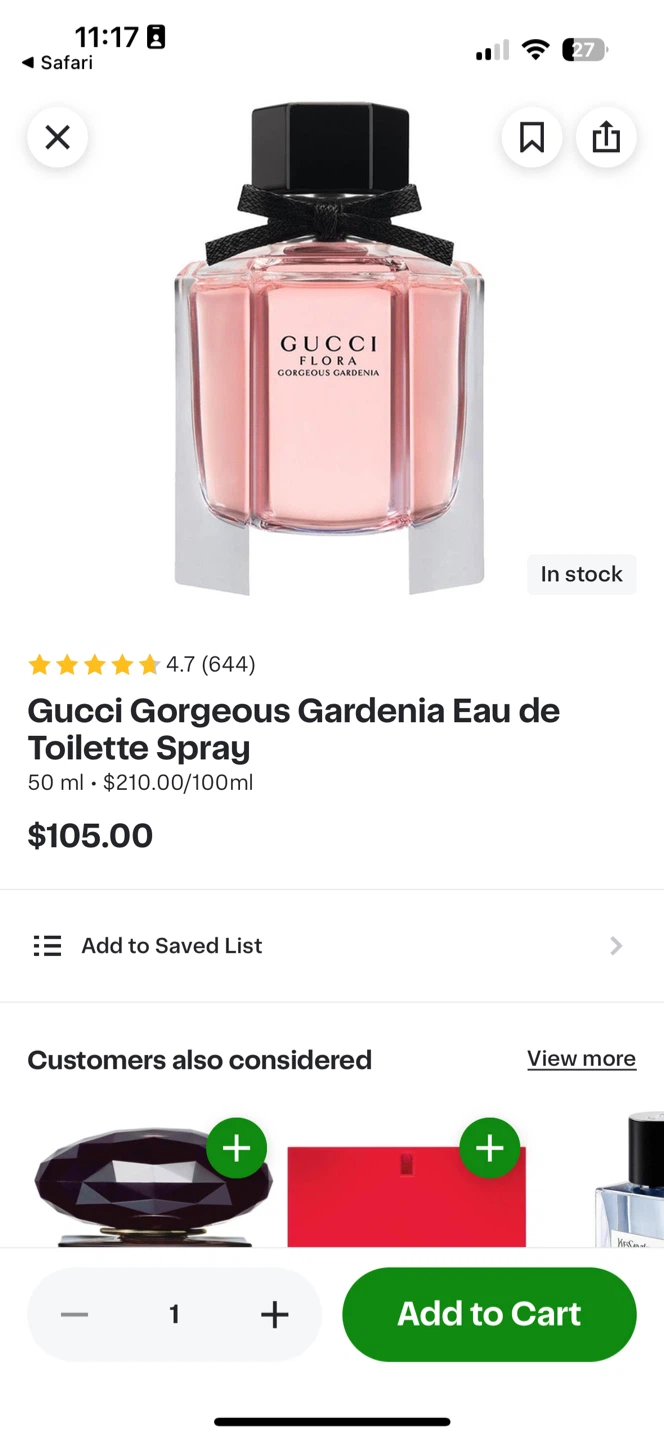Bookmark this Gucci perfume
This screenshot has width=664, height=1440.
531,137
